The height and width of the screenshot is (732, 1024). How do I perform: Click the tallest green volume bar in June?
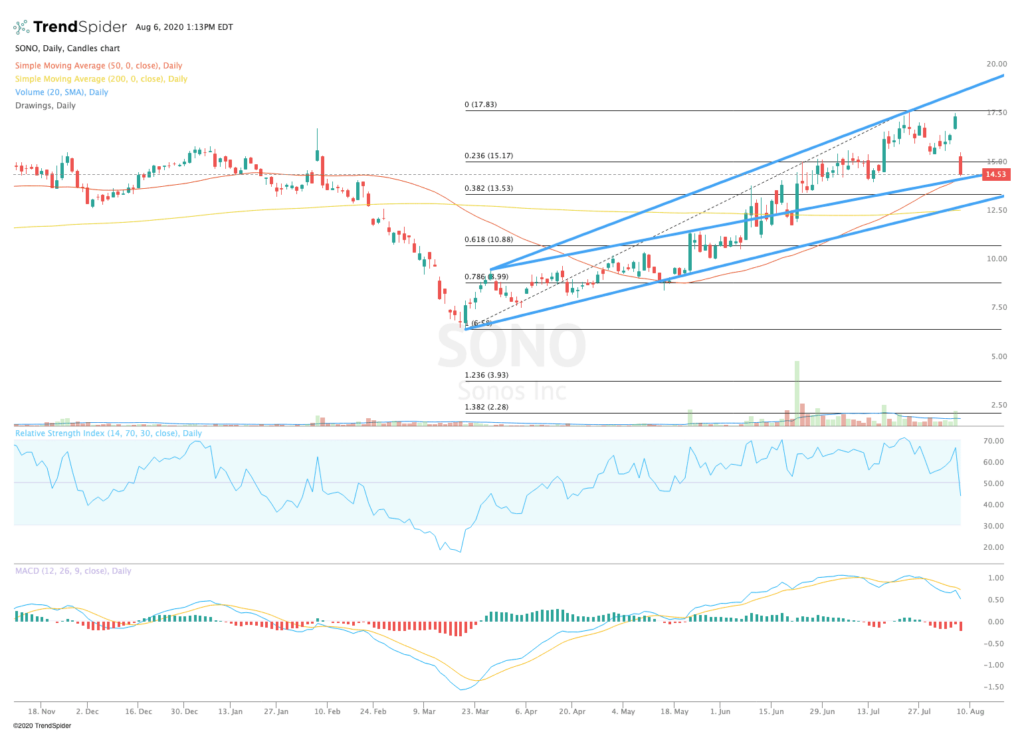click(797, 393)
